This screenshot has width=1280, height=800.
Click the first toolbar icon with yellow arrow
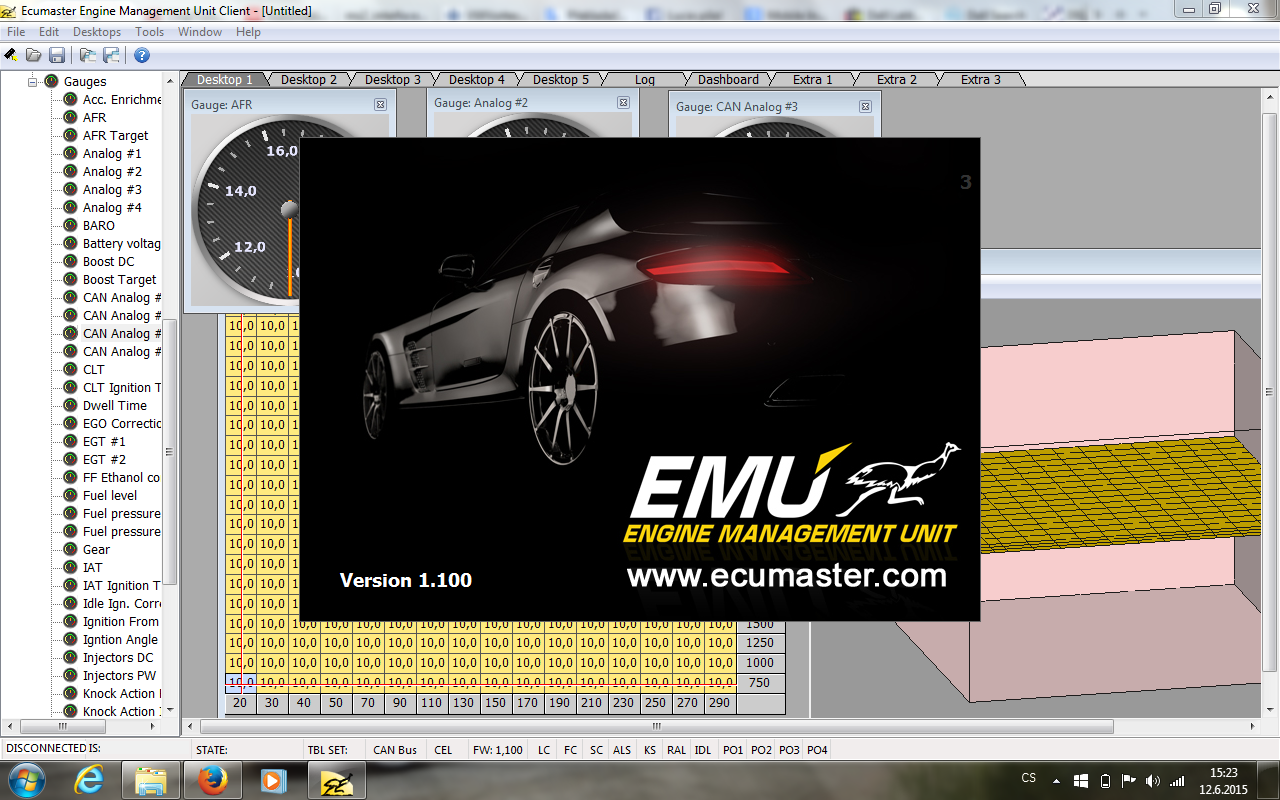coord(11,55)
